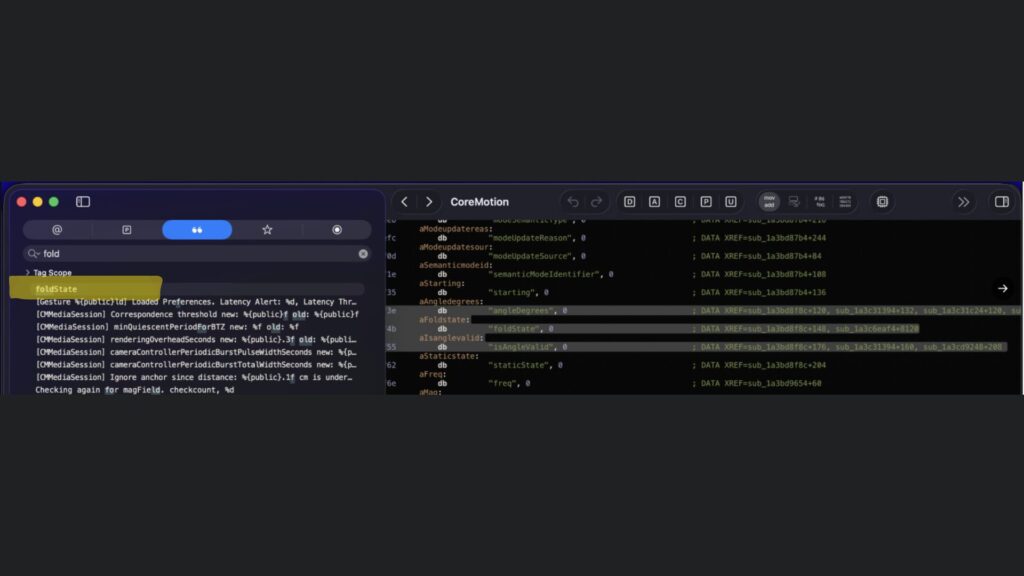This screenshot has height=576, width=1024.
Task: Select the 'Correspondence threshold new' string row
Action: tap(197, 314)
